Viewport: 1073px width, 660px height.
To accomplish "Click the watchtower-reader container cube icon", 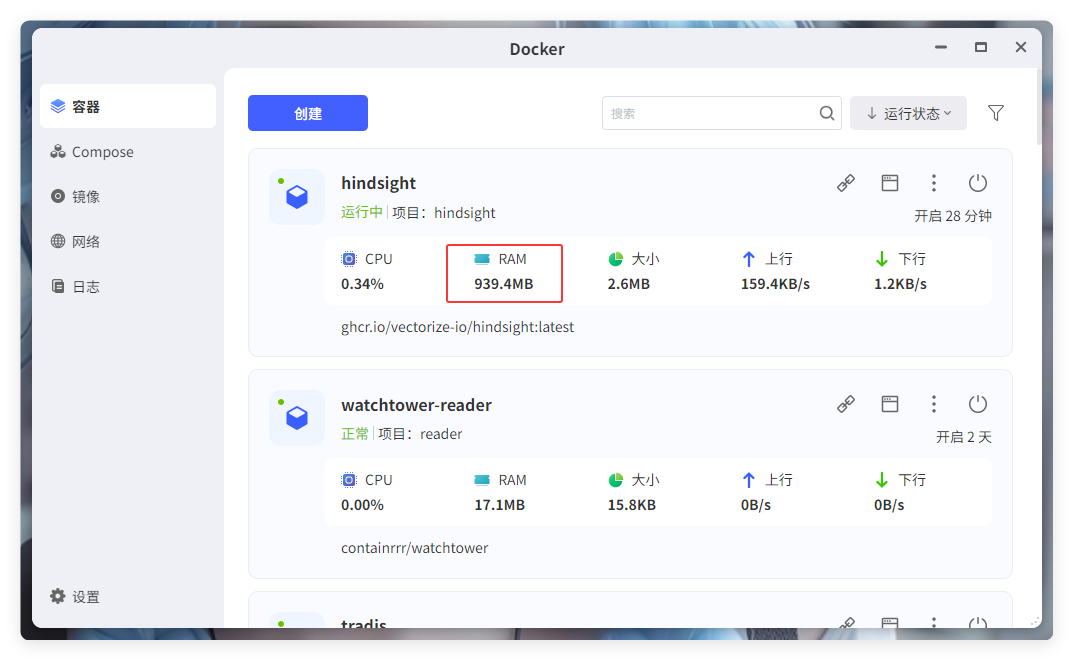I will pyautogui.click(x=297, y=418).
